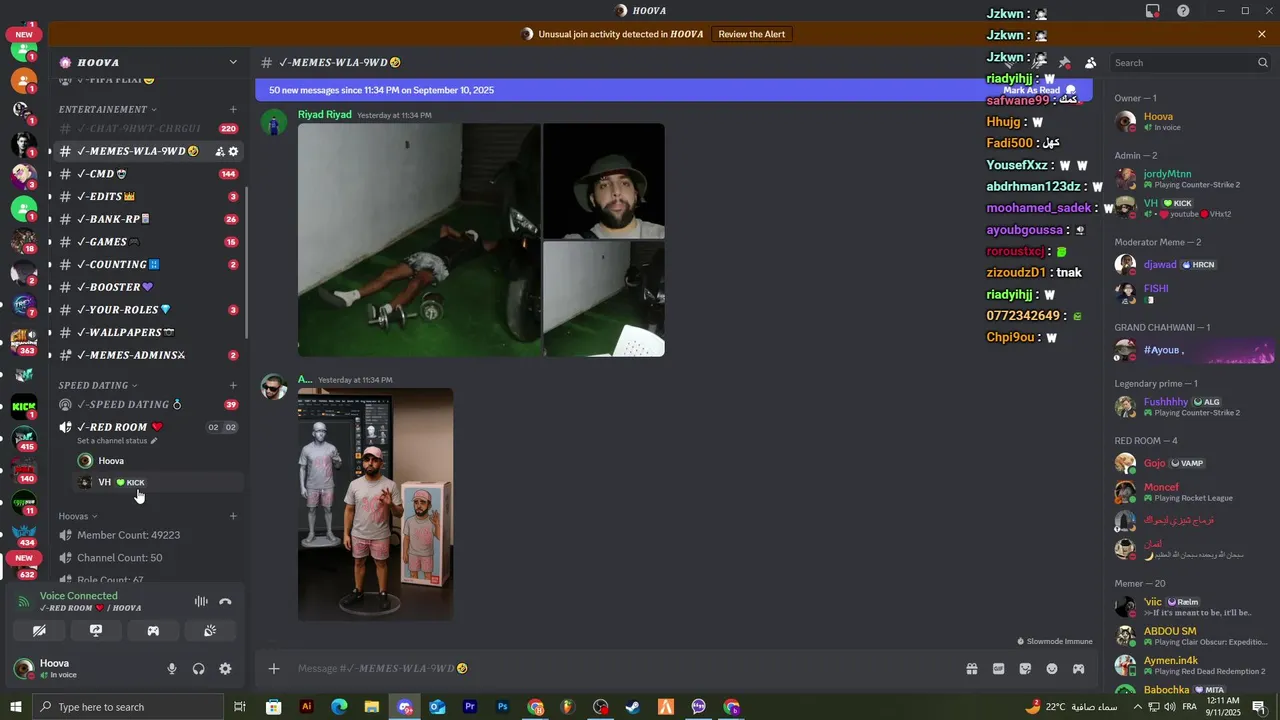1280x720 pixels.
Task: Deafen with headphones icon
Action: (198, 669)
